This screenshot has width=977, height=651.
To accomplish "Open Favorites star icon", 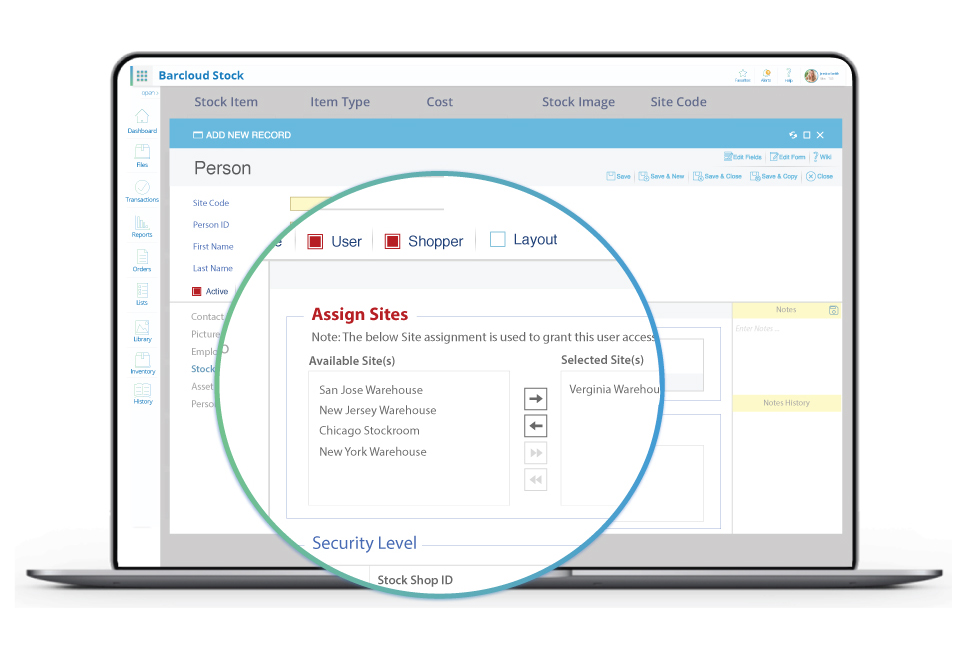I will (x=743, y=75).
